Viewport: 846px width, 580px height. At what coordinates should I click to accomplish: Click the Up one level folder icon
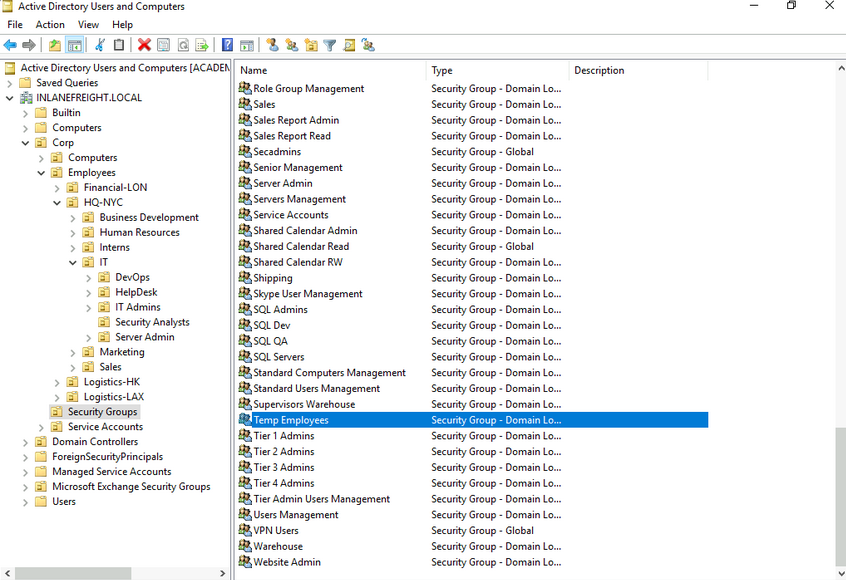click(54, 45)
